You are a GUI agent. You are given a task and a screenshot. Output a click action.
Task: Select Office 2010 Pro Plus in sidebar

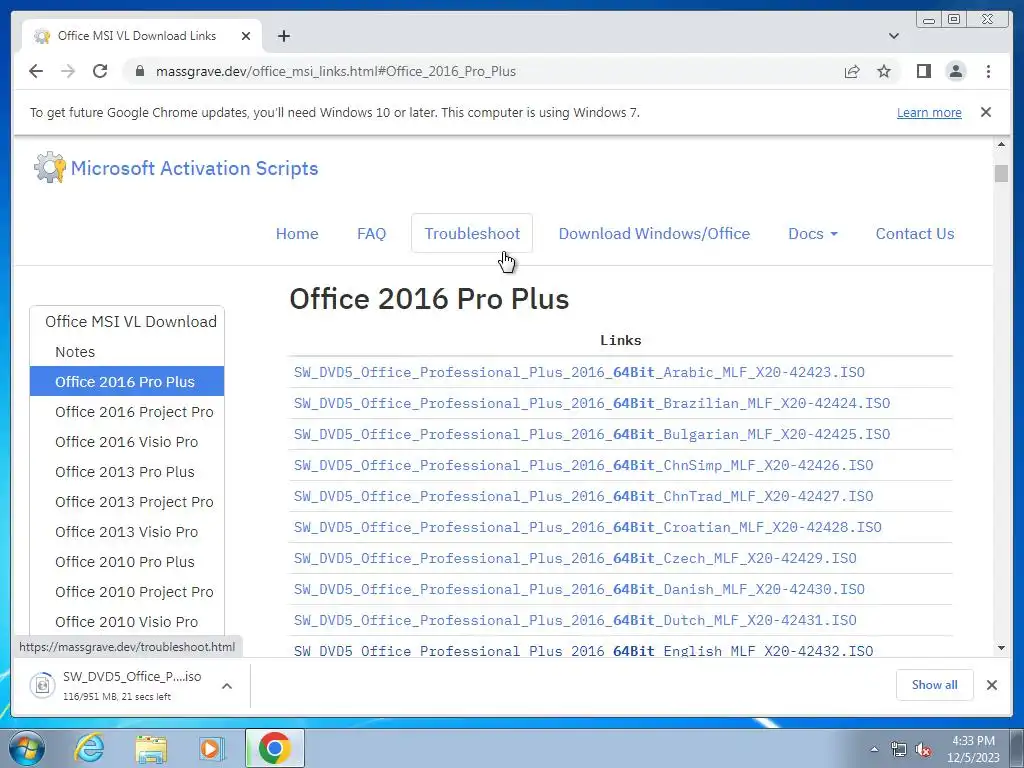127,562
